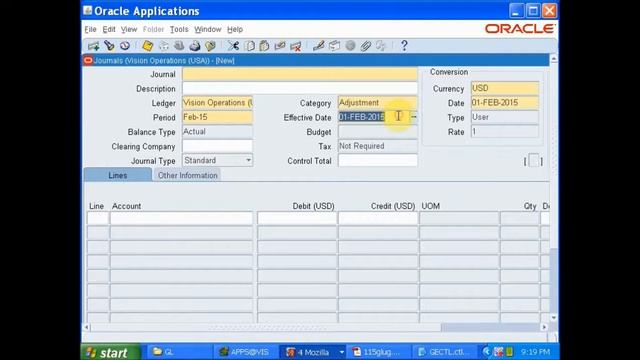This screenshot has height=360, width=640.
Task: Open the Edit menu
Action: point(109,29)
